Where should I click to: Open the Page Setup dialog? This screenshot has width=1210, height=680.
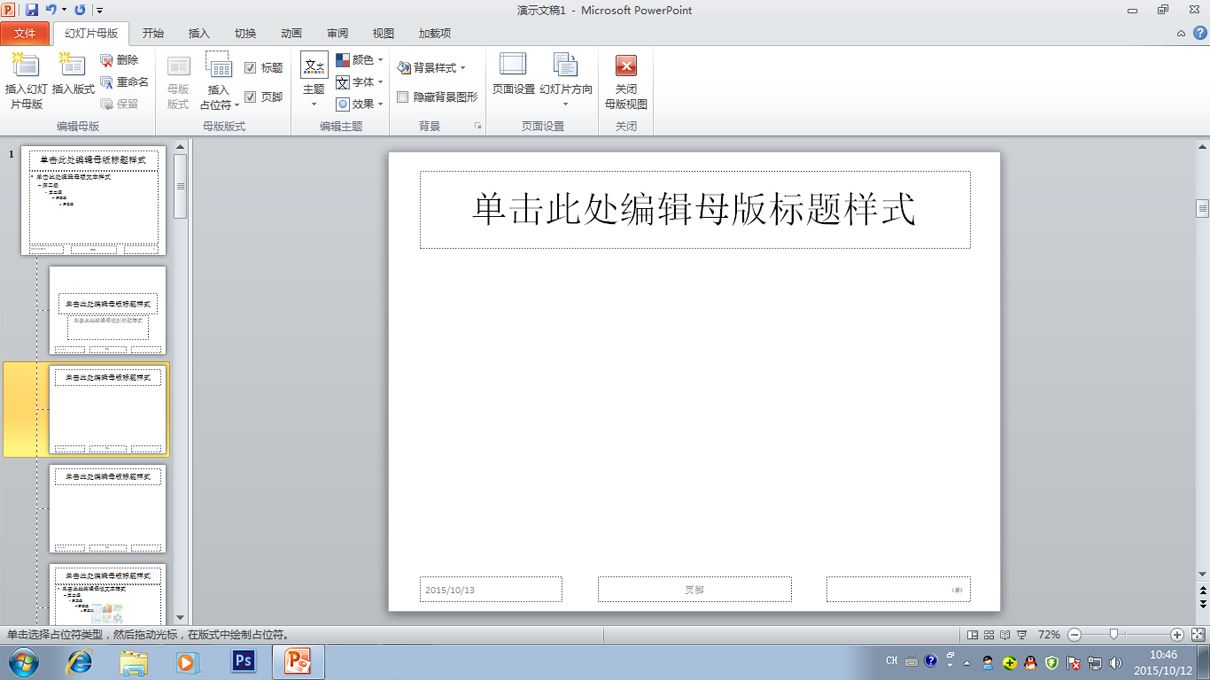click(x=513, y=75)
